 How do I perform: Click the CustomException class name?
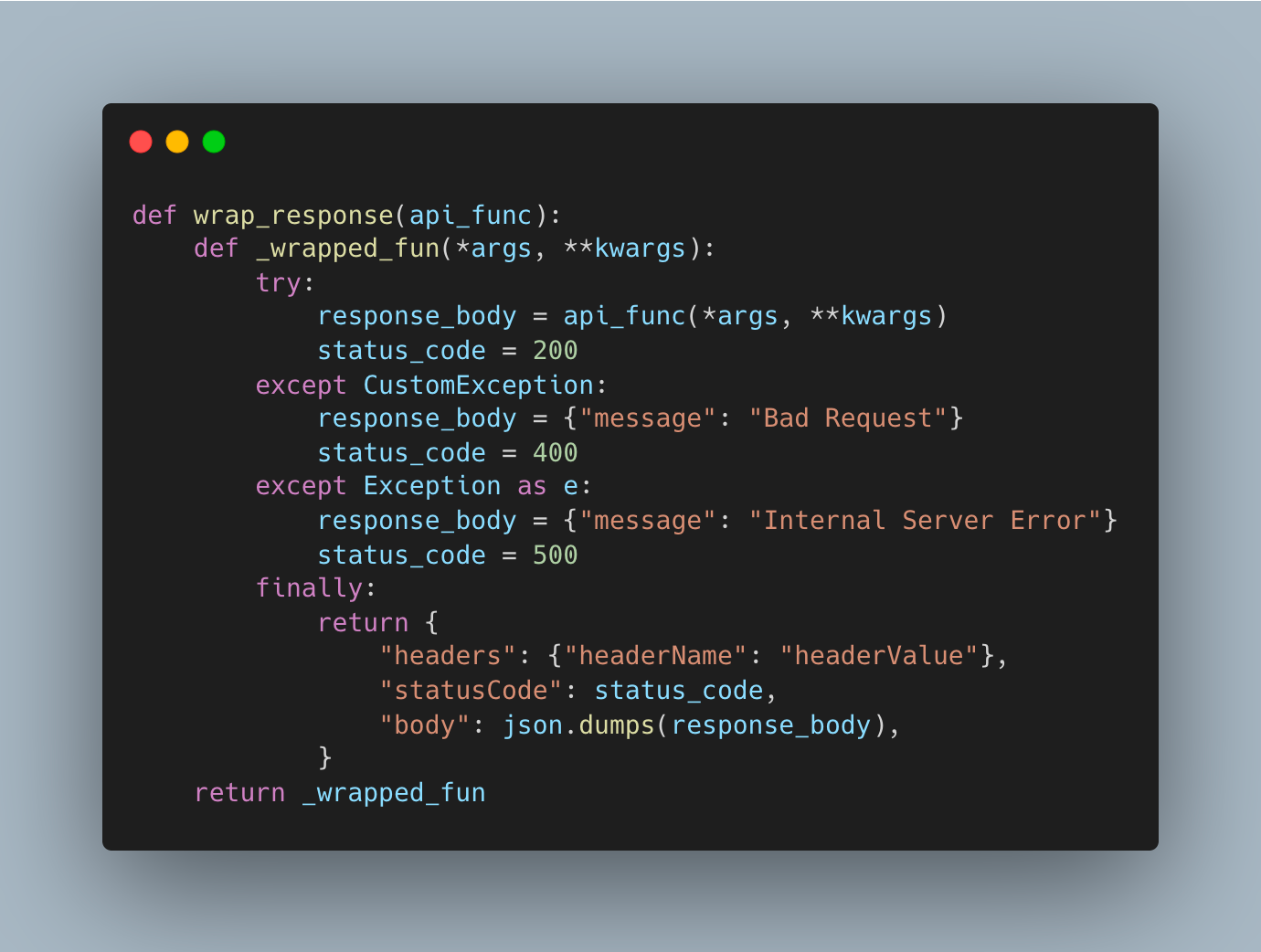point(479,386)
